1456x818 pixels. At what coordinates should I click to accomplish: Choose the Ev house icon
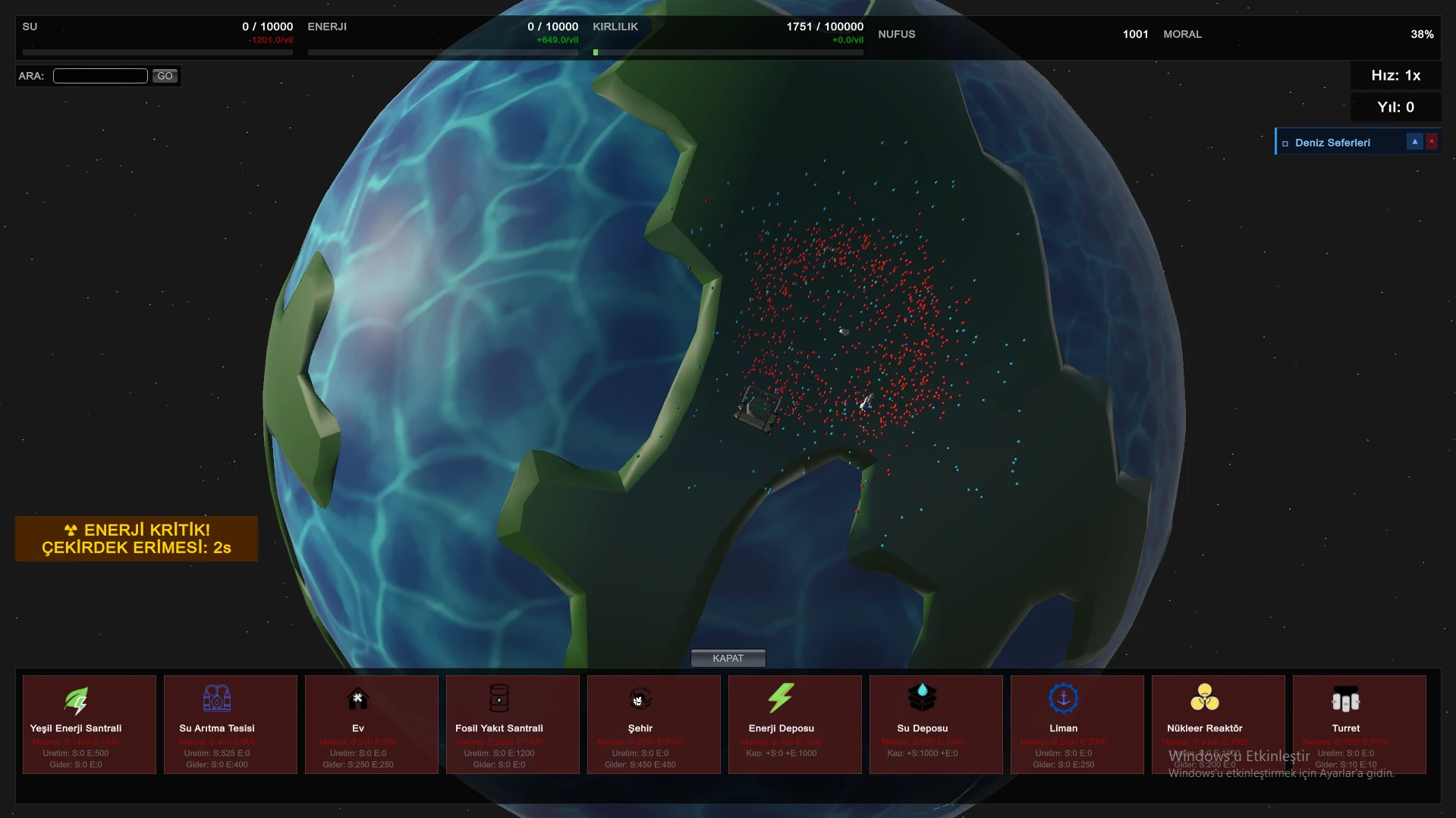point(358,698)
